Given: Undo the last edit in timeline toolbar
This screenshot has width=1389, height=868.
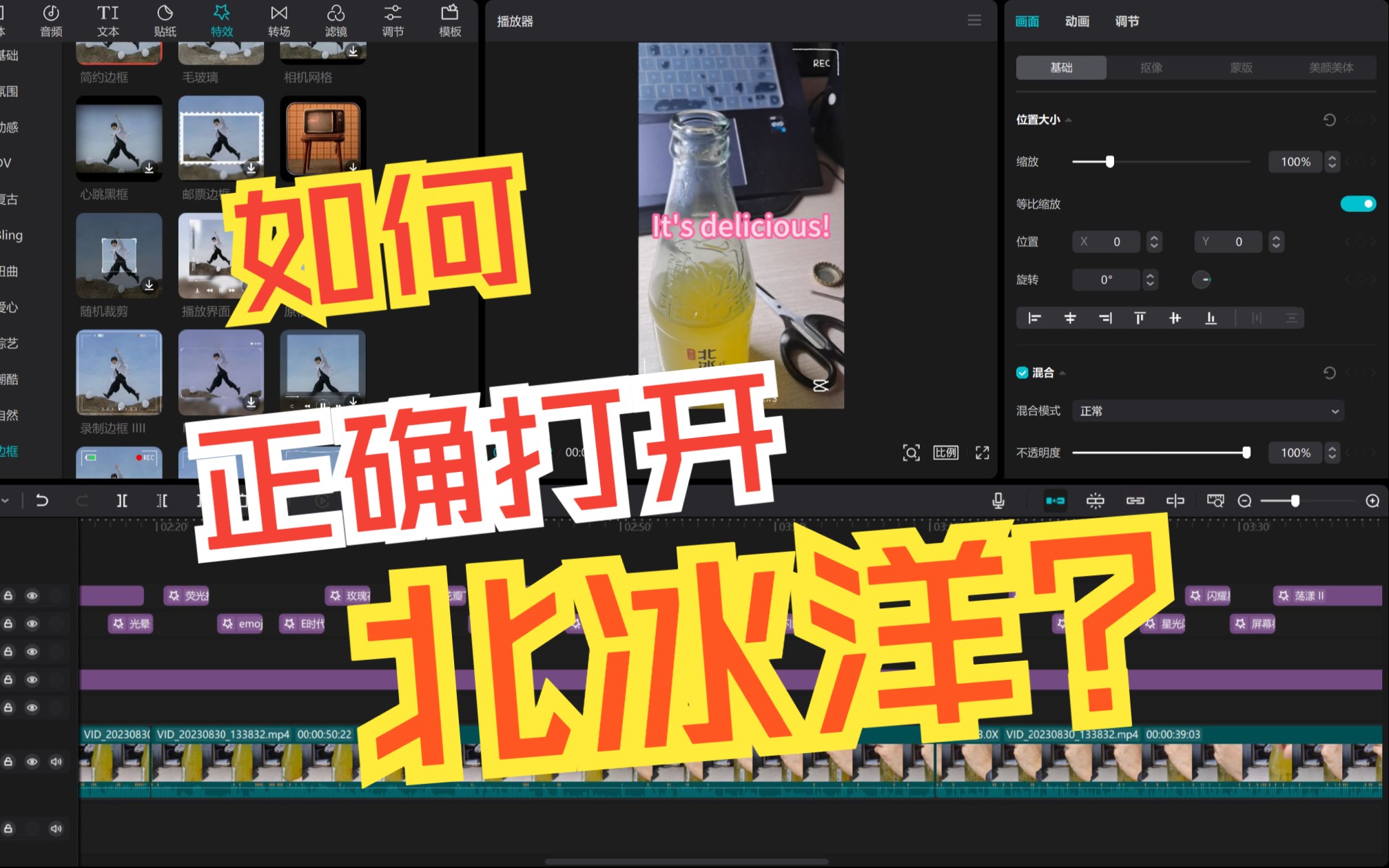Looking at the screenshot, I should [x=42, y=501].
